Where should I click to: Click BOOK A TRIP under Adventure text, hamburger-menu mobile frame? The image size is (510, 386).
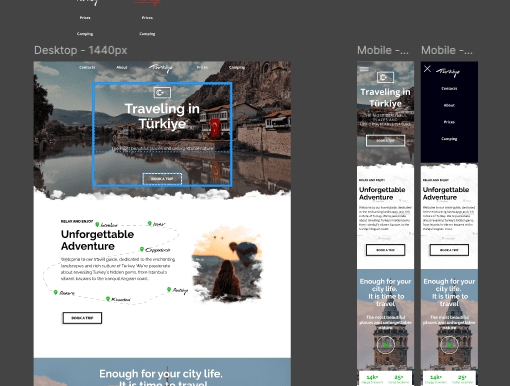(x=386, y=250)
